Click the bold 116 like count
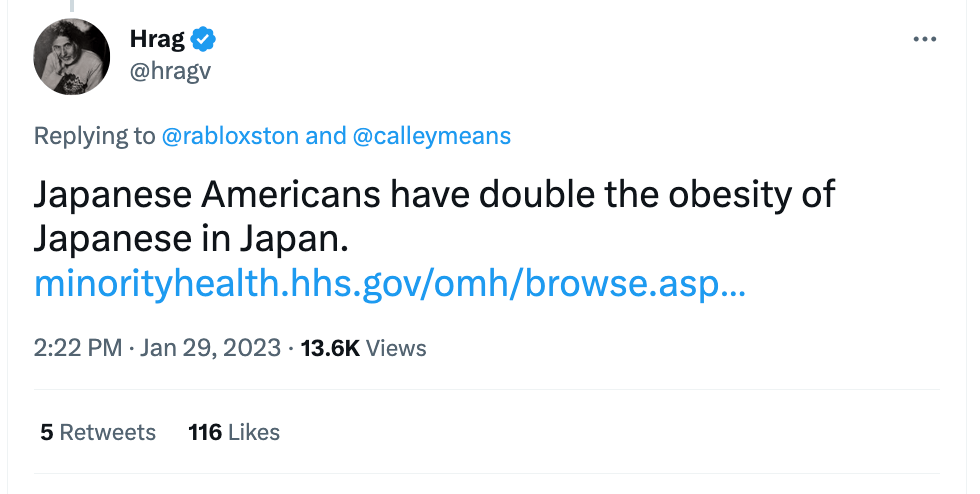The width and height of the screenshot is (980, 494). coord(204,432)
